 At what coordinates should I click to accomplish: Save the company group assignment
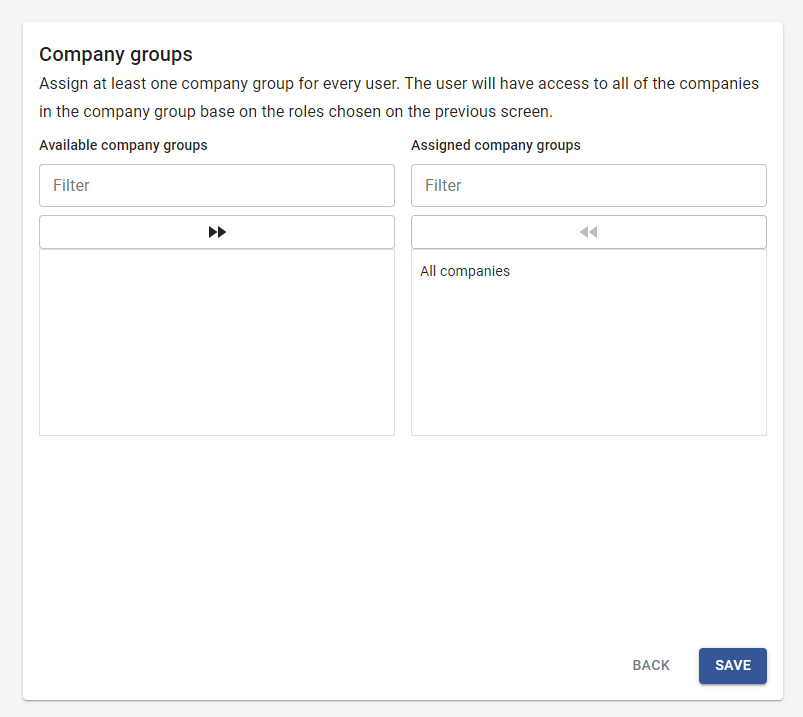coord(732,665)
